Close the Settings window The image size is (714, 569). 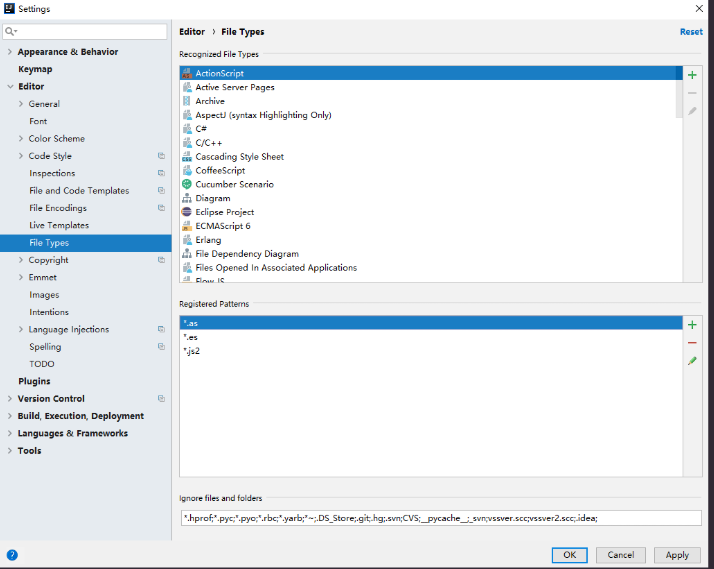point(699,8)
